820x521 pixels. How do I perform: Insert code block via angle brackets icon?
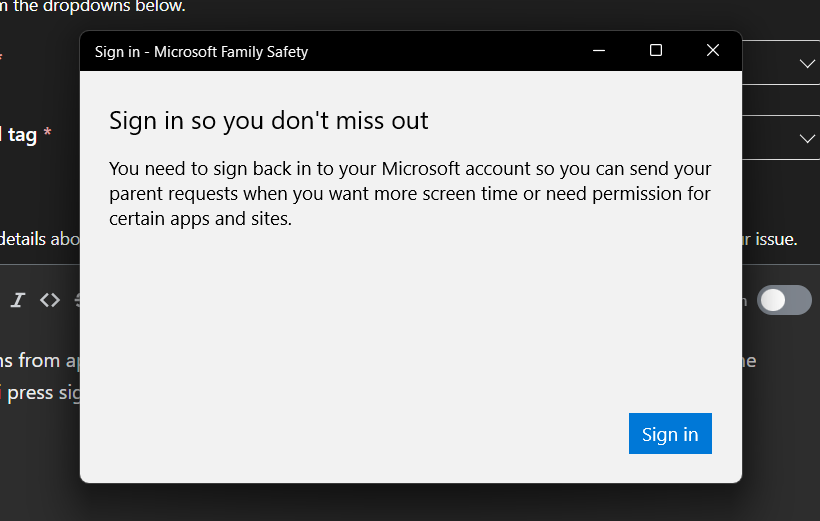(50, 300)
